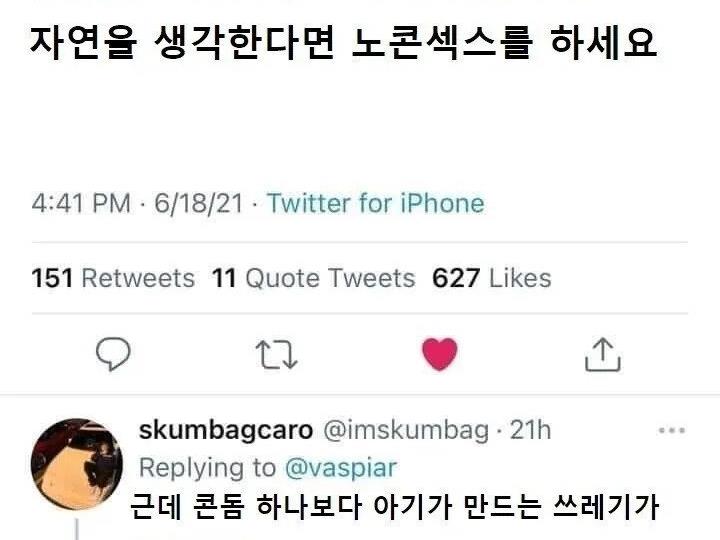
Task: Select the @imskumbag handle
Action: [x=406, y=431]
